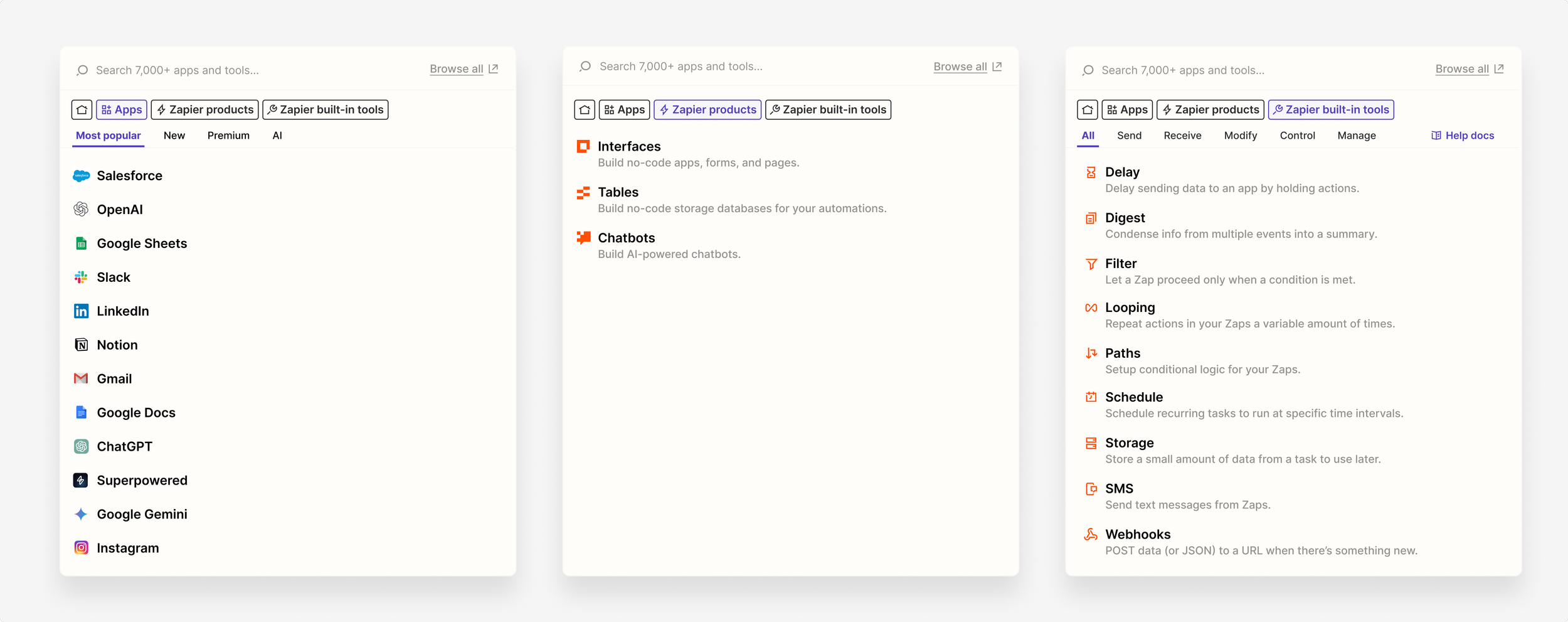The height and width of the screenshot is (622, 1568).
Task: Click the text 'Superpowered'
Action: coord(142,480)
